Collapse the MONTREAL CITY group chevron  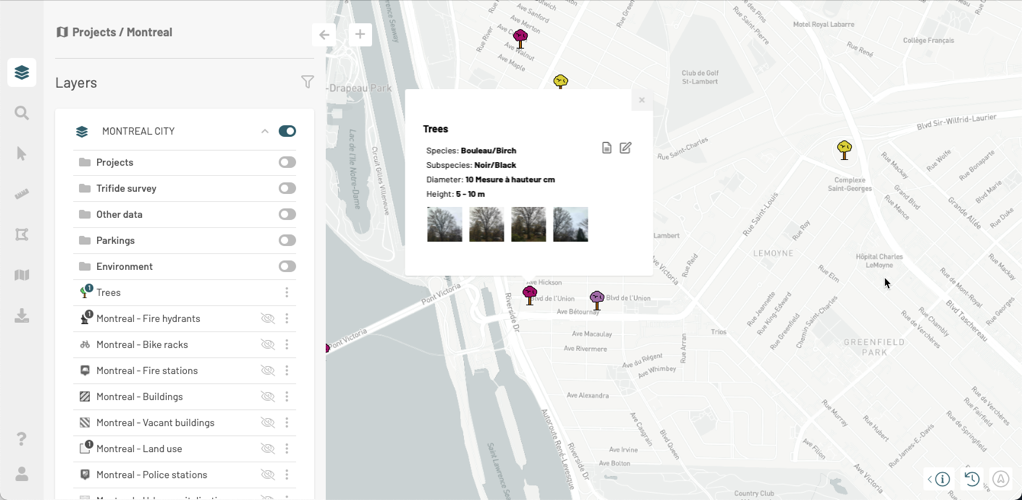point(264,131)
